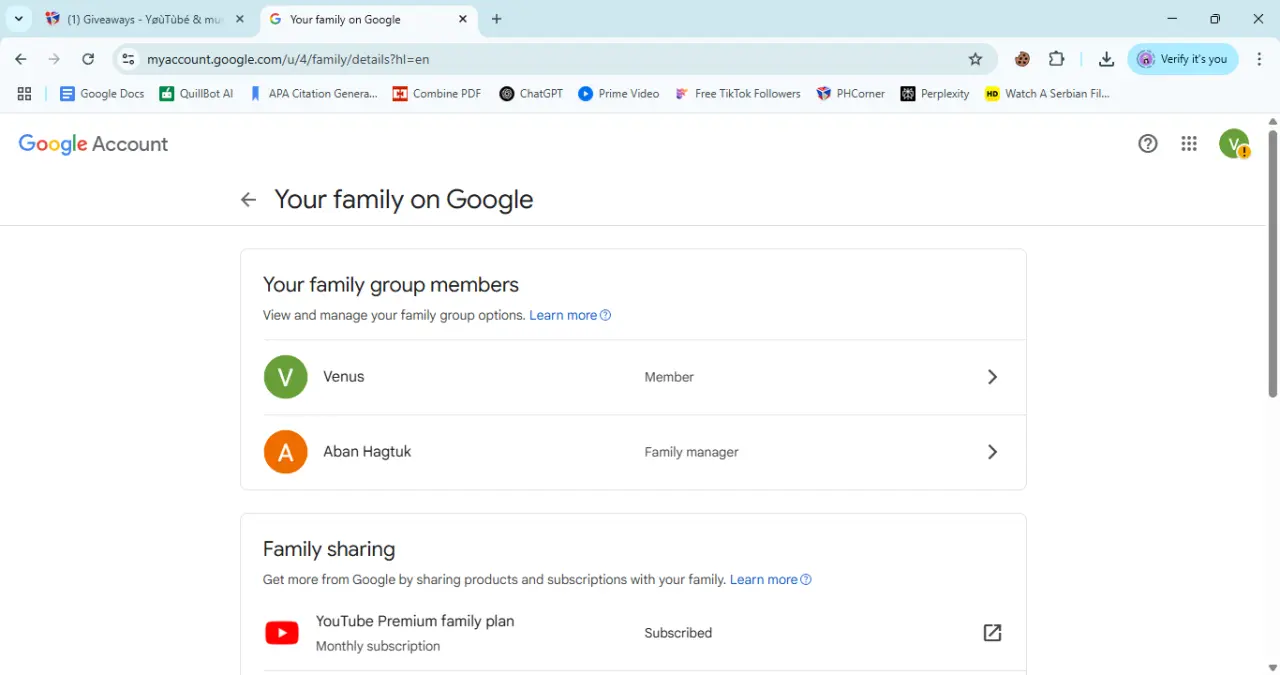Open the Google Docs bookmark

102,93
